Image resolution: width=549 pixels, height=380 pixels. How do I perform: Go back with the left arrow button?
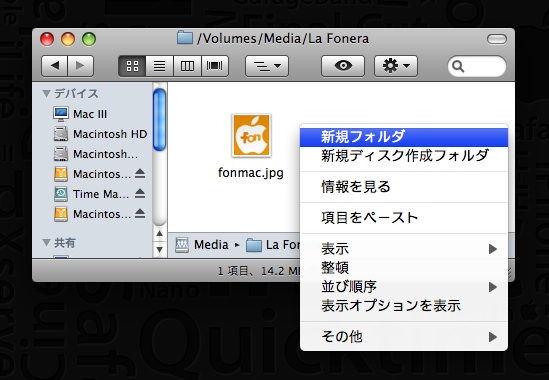click(x=55, y=65)
